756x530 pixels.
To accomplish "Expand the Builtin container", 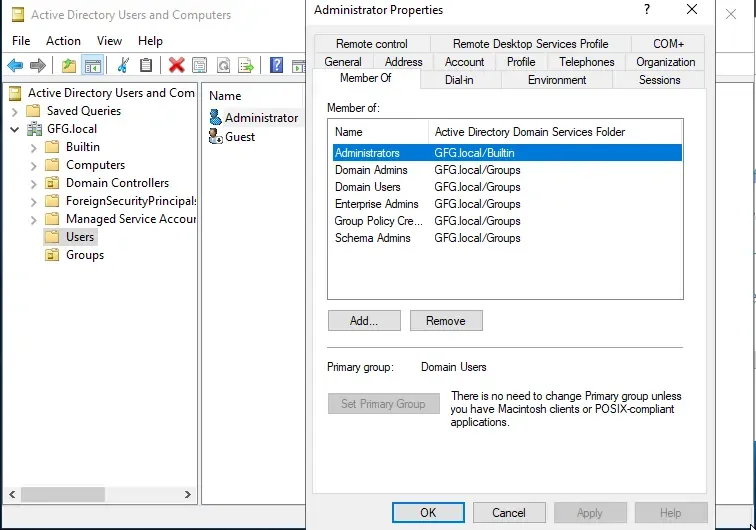I will pyautogui.click(x=33, y=148).
